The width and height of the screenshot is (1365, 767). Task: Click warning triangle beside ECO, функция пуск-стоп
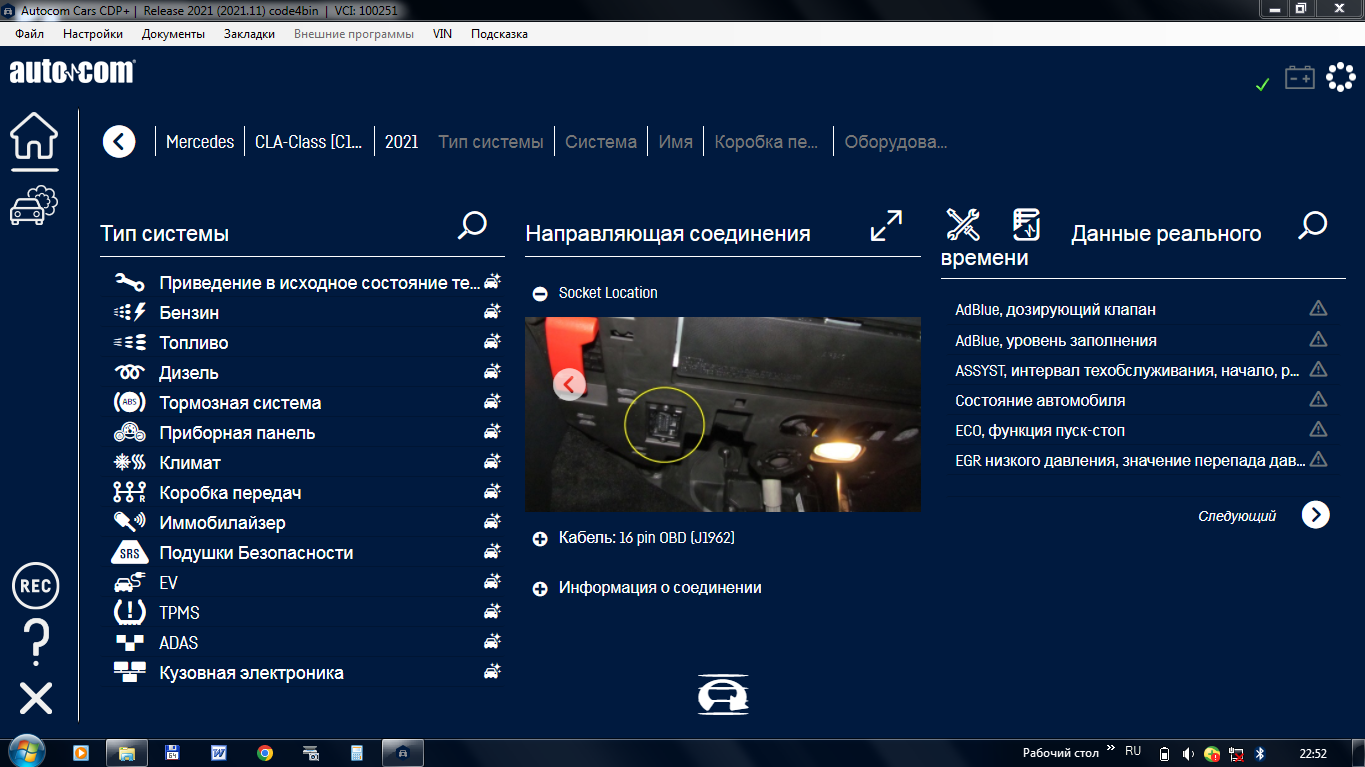[1318, 429]
